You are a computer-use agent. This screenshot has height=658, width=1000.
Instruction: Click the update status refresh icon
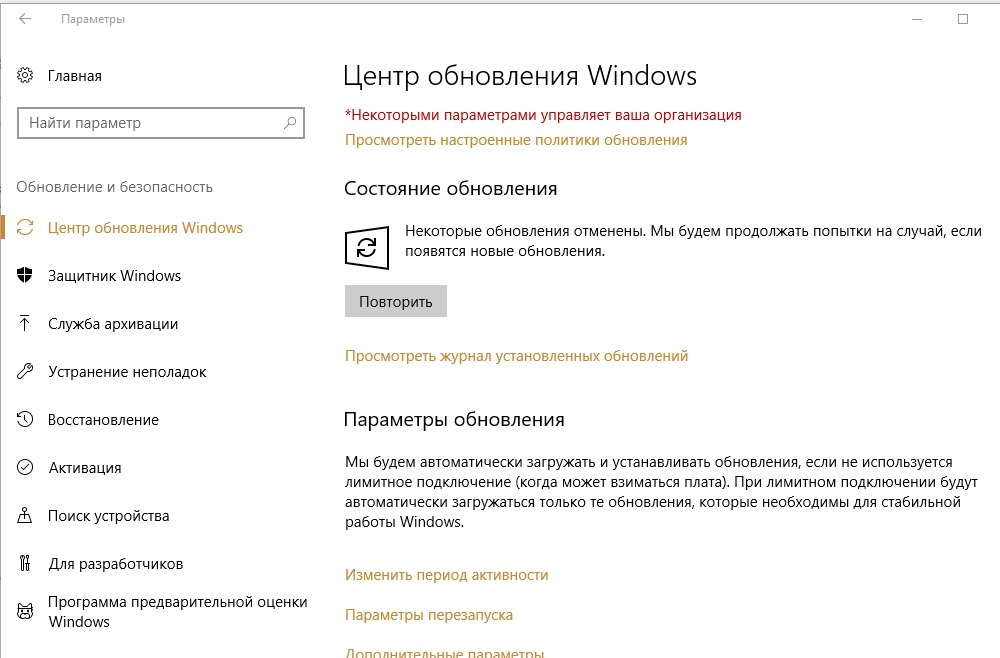click(x=367, y=248)
